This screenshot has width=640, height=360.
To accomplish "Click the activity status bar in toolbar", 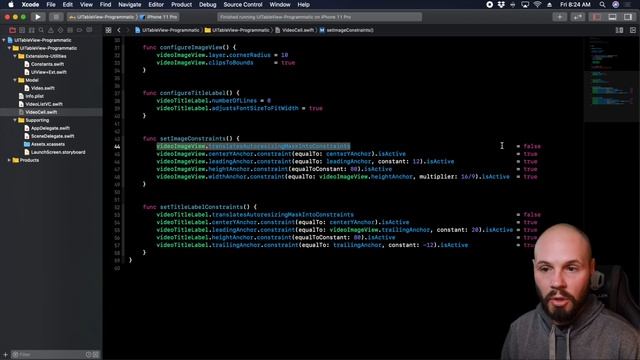I will (320, 17).
